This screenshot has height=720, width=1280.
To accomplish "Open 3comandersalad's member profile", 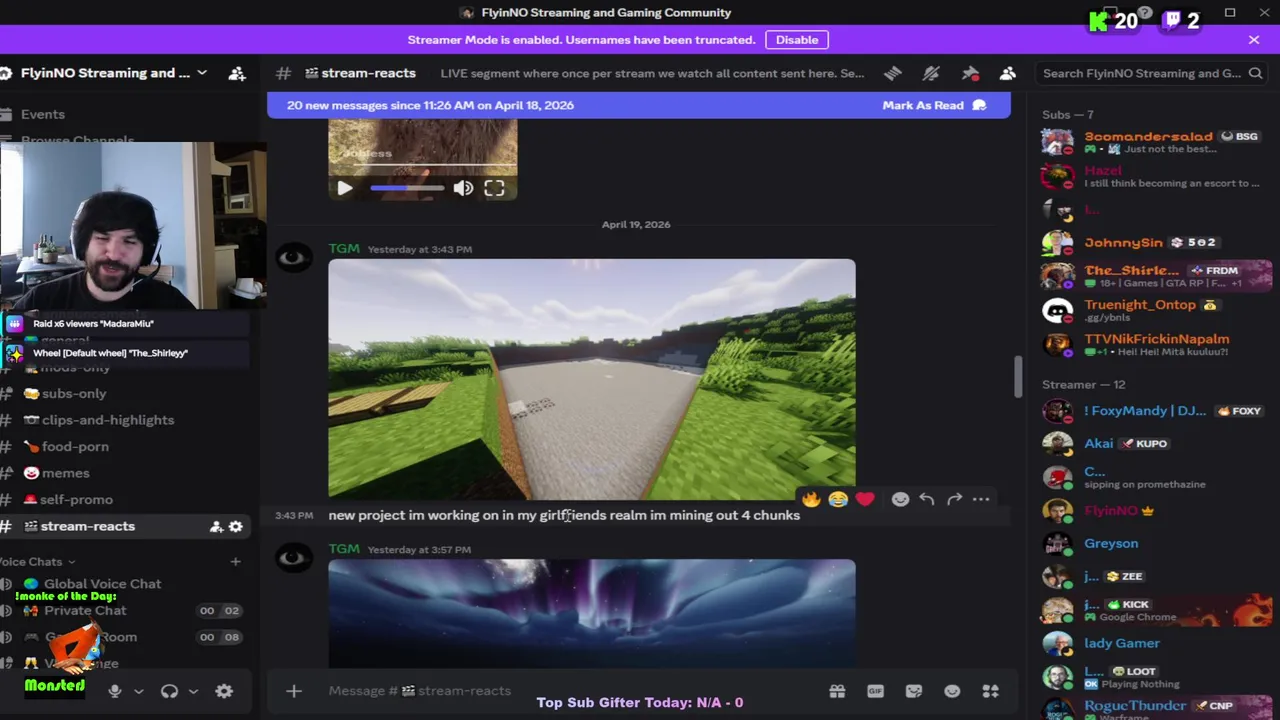I will [1155, 142].
